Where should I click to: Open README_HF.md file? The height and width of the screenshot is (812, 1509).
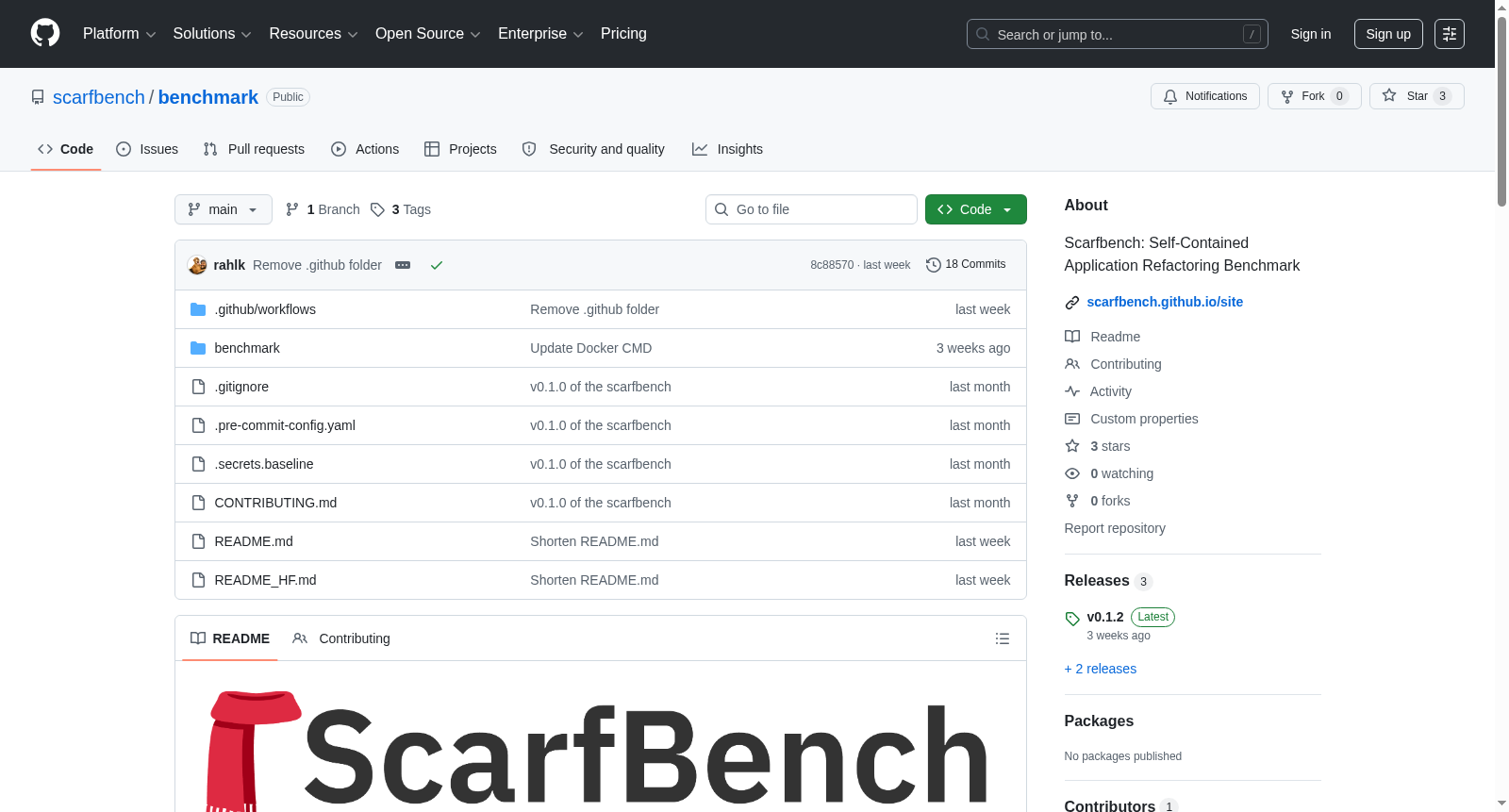tap(265, 580)
